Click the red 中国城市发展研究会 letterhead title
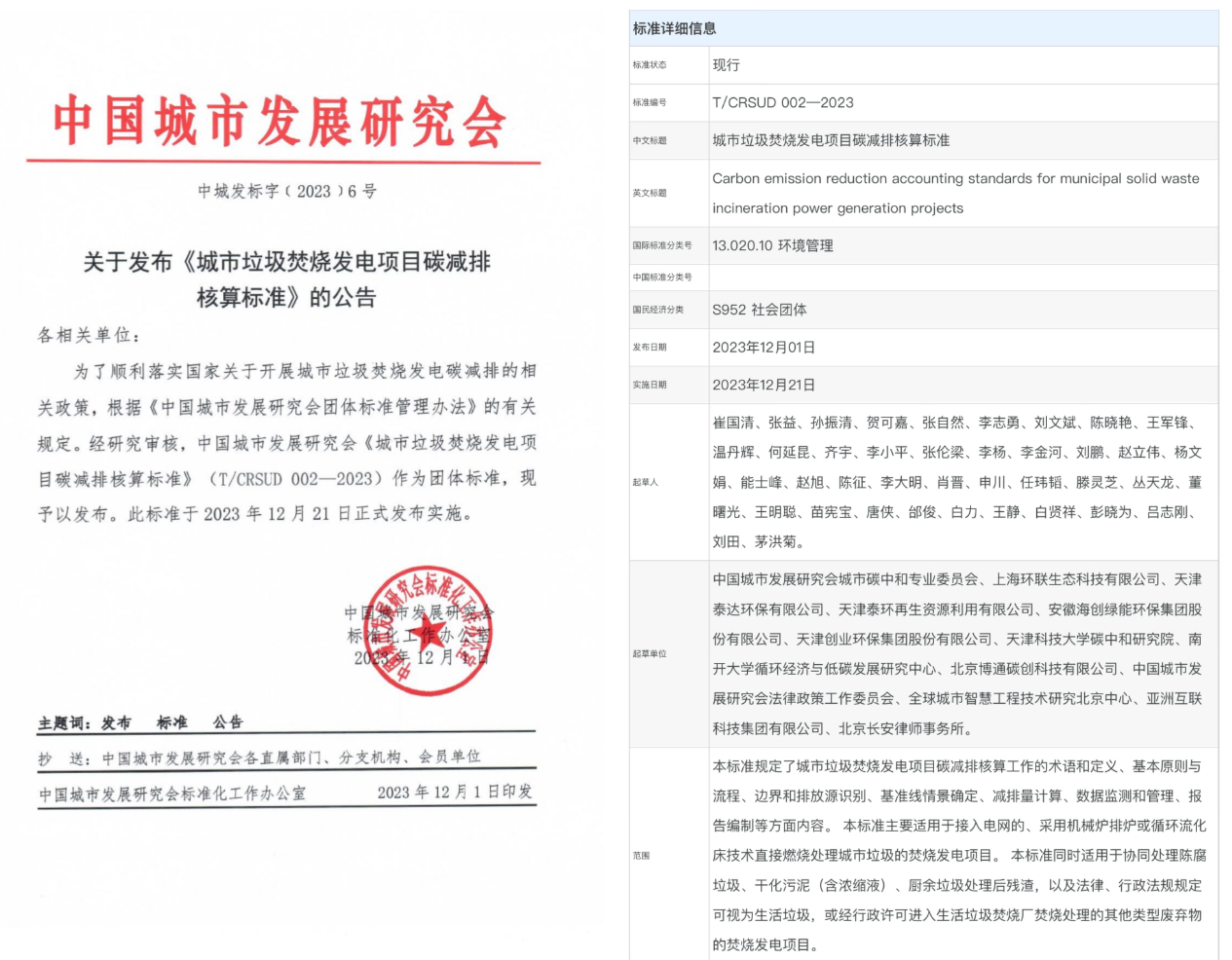This screenshot has width=1232, height=960. point(280,123)
